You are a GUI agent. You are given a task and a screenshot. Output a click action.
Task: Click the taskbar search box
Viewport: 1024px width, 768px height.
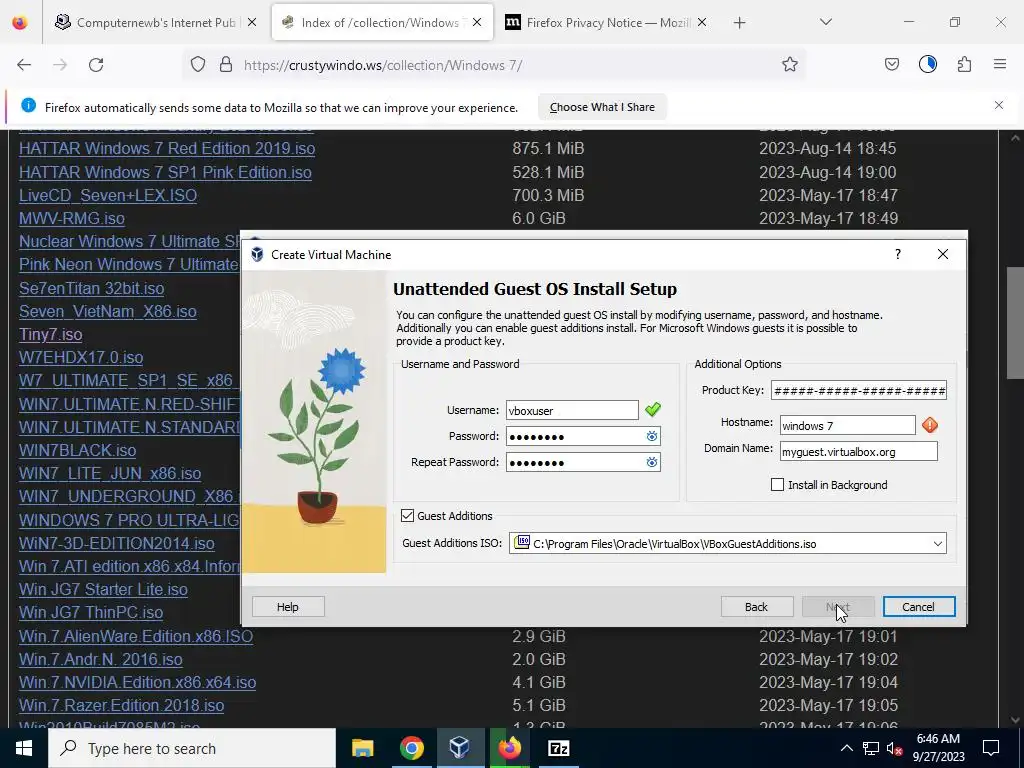pyautogui.click(x=192, y=748)
